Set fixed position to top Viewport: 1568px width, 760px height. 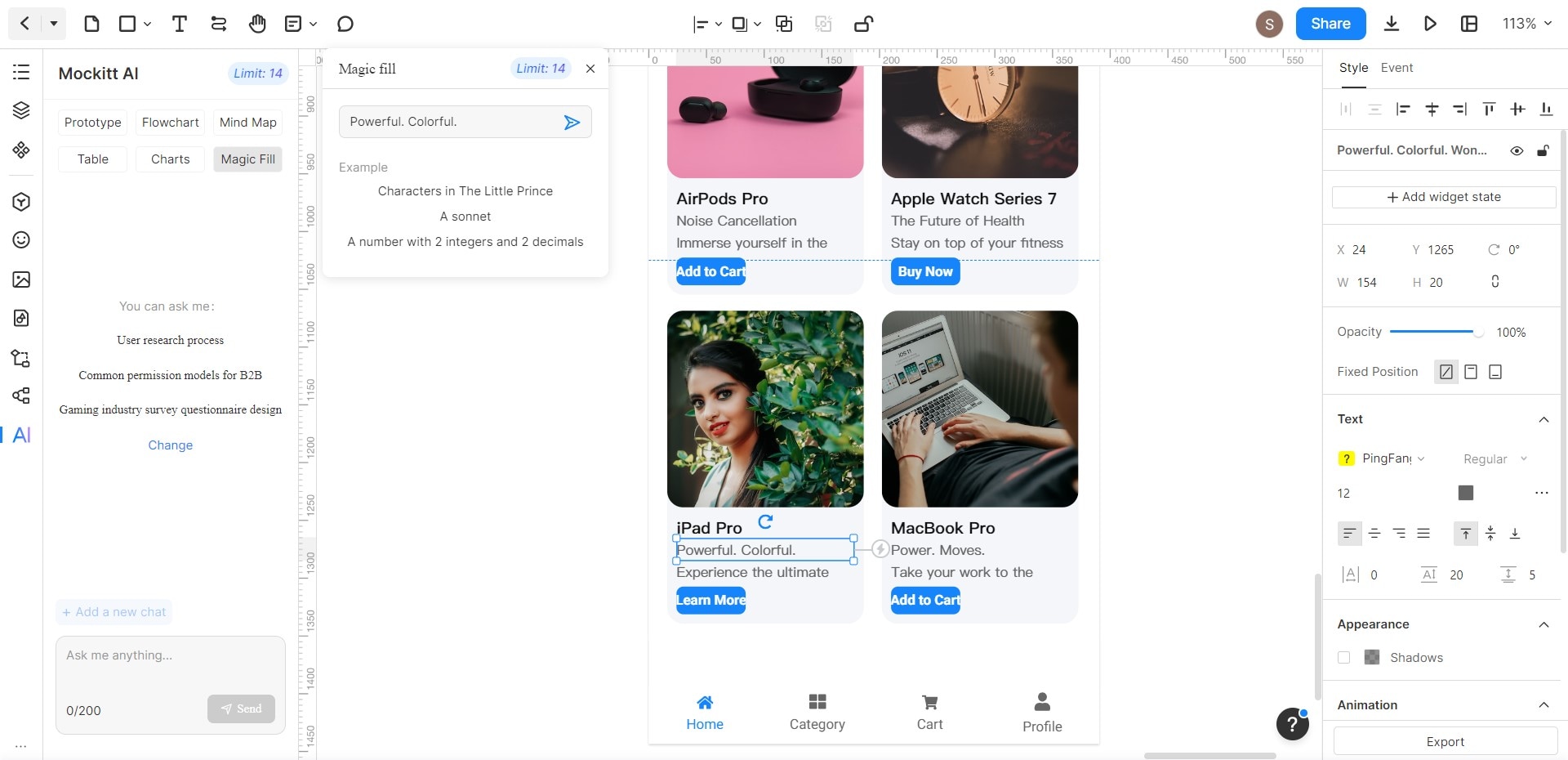1471,372
